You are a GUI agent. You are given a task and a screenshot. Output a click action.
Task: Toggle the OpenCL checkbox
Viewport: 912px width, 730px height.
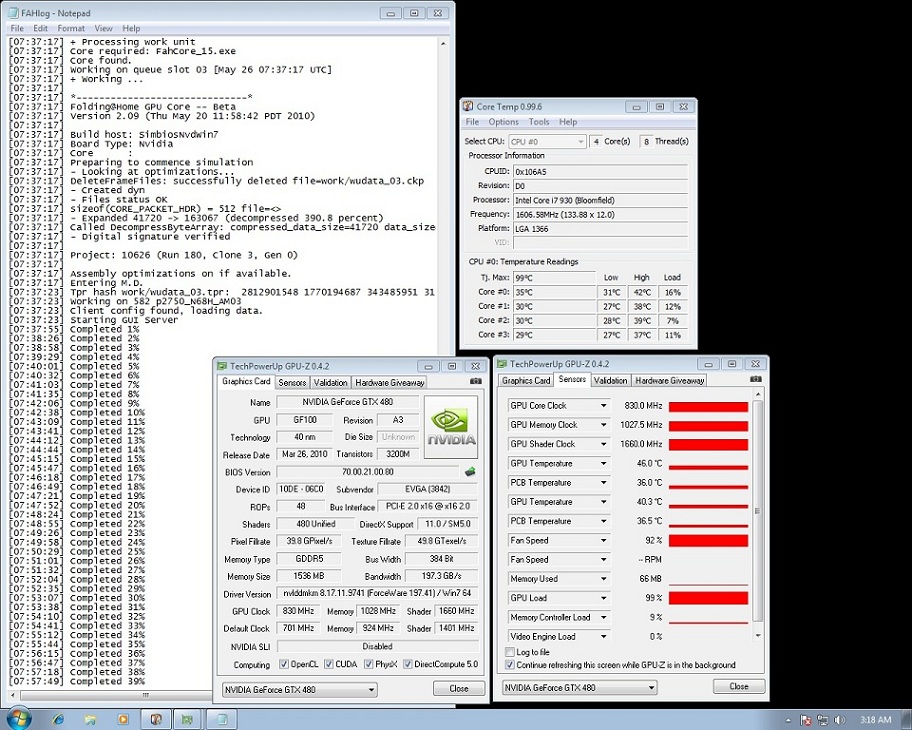click(283, 664)
